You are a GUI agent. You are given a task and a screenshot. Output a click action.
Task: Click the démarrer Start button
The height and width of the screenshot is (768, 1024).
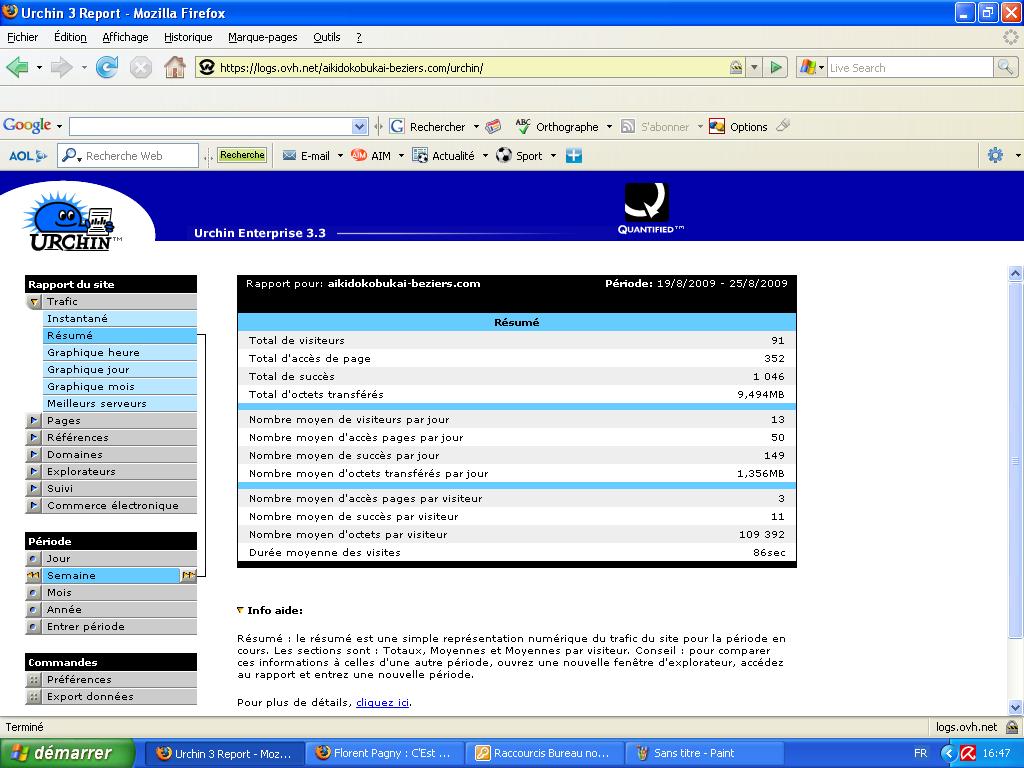coord(67,753)
